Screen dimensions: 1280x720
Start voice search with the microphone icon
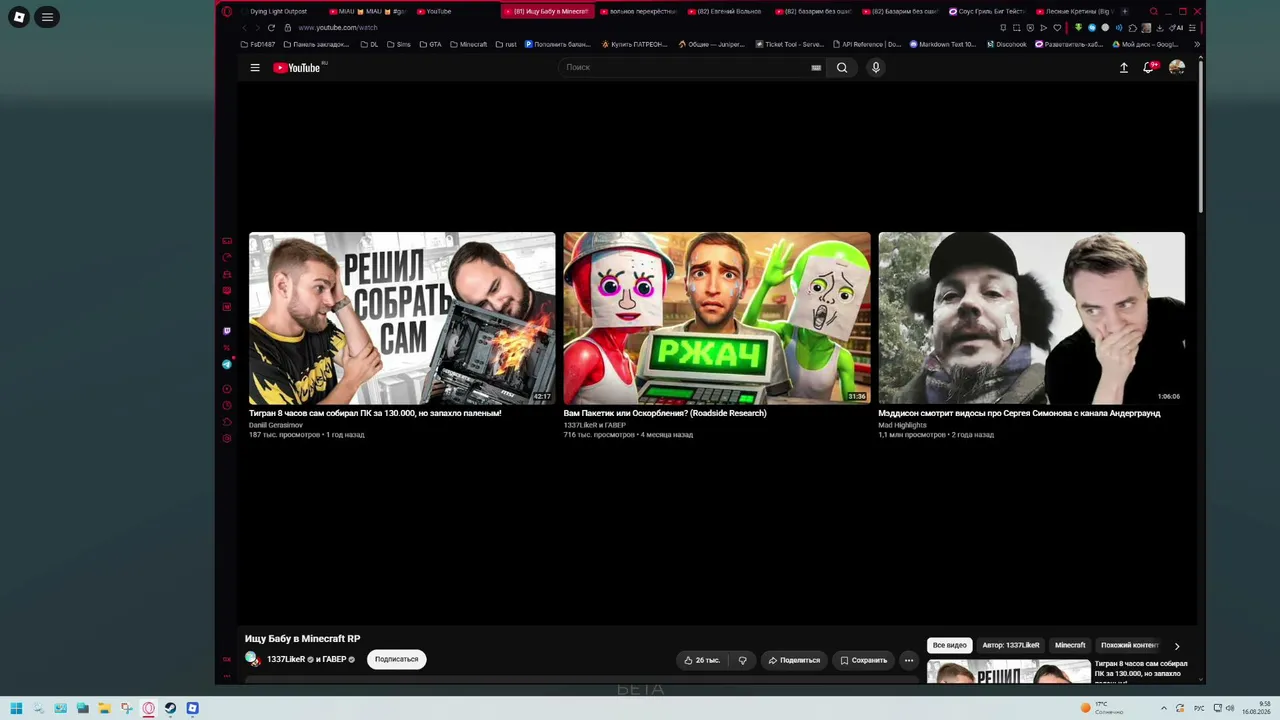pos(876,68)
